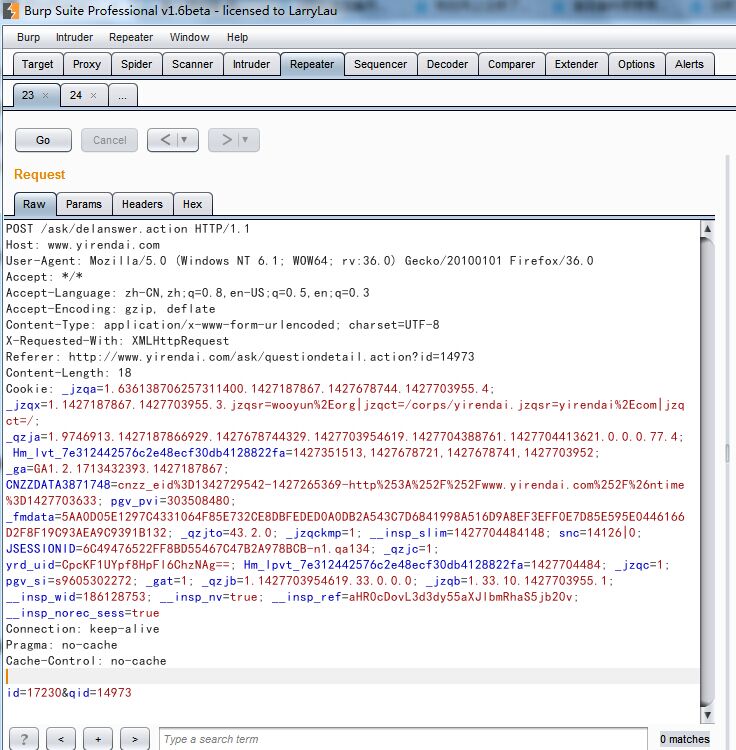The width and height of the screenshot is (736, 750).
Task: Click the Cache-Control: no-cache header line
Action: 86,661
